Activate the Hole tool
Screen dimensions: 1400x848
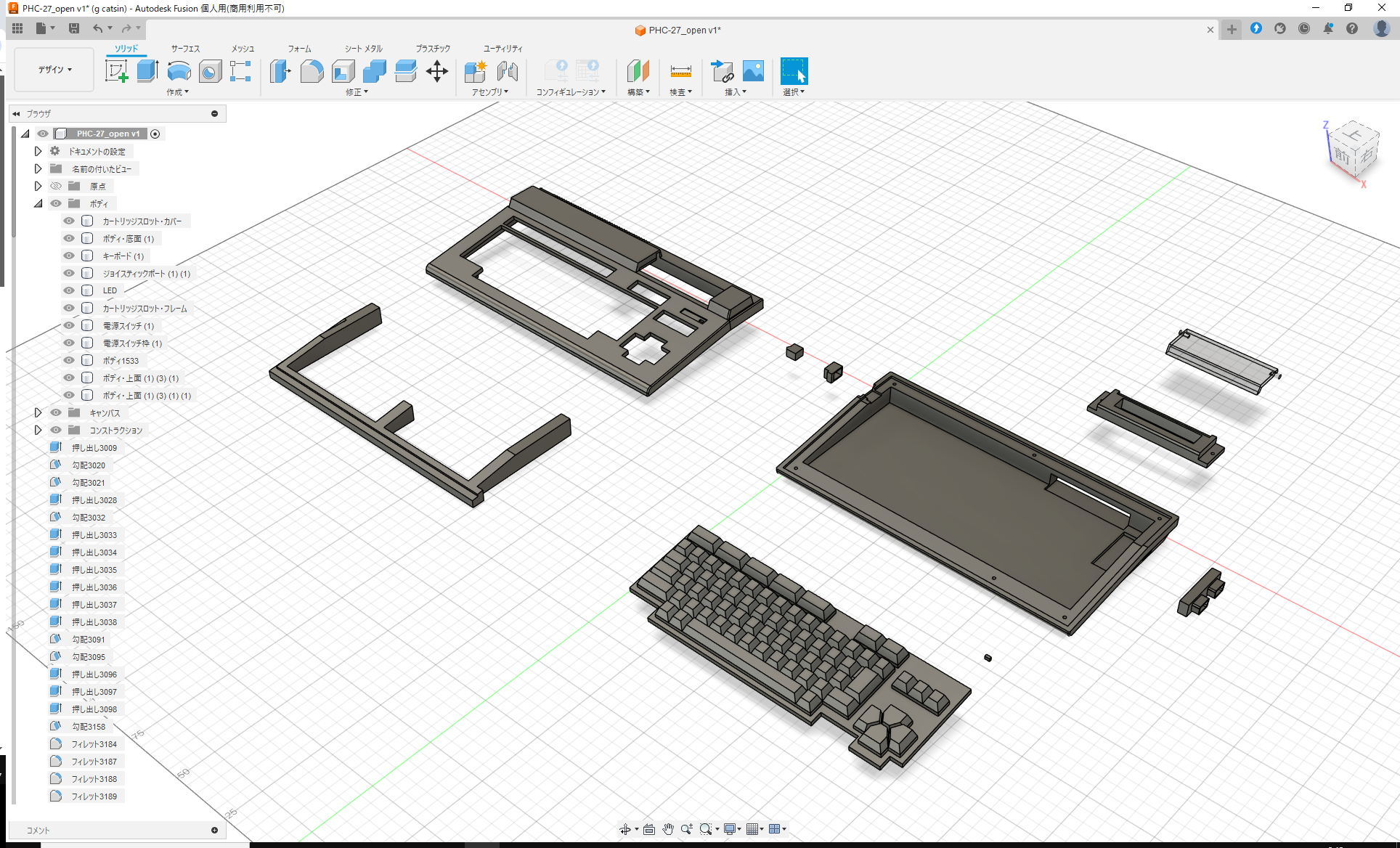210,71
